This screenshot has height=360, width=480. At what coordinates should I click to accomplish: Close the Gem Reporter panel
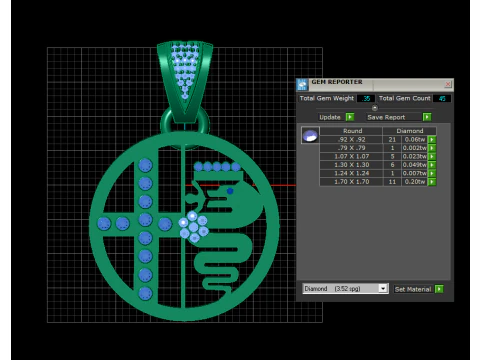click(x=448, y=84)
